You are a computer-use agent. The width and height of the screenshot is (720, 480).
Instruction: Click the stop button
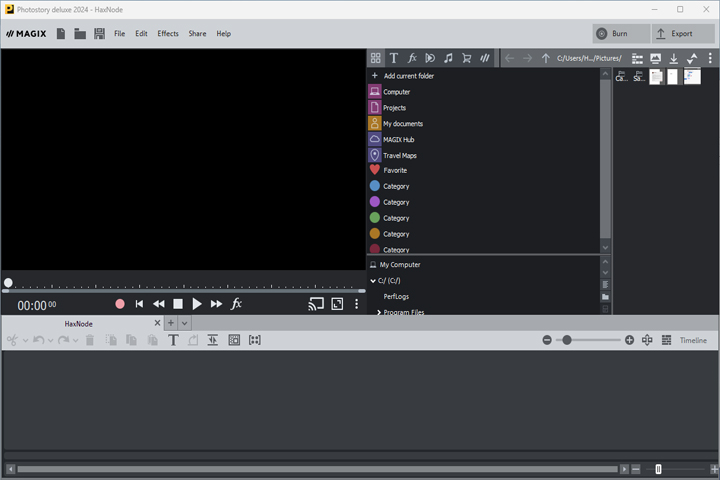click(x=178, y=304)
